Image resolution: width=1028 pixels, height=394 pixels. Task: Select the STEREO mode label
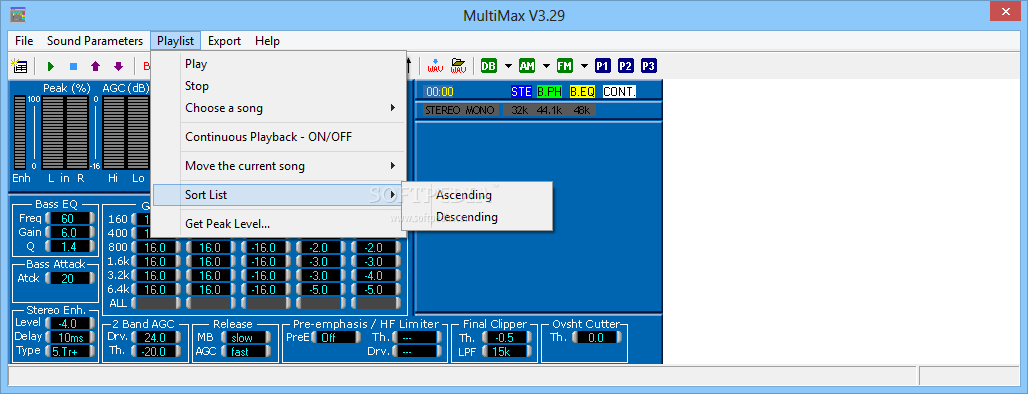[x=443, y=110]
